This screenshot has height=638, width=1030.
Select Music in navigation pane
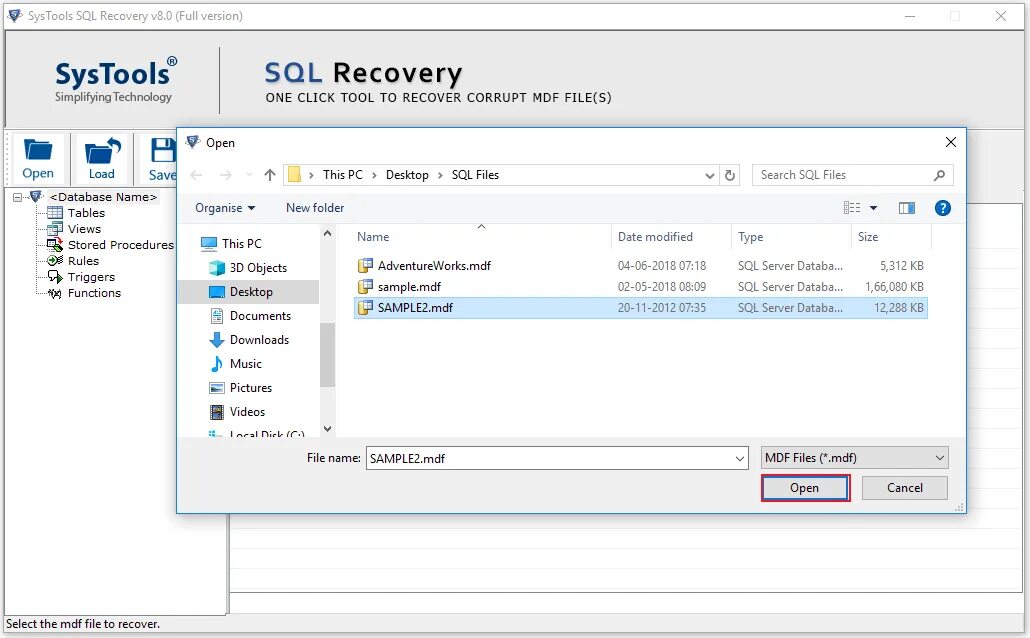pyautogui.click(x=245, y=364)
